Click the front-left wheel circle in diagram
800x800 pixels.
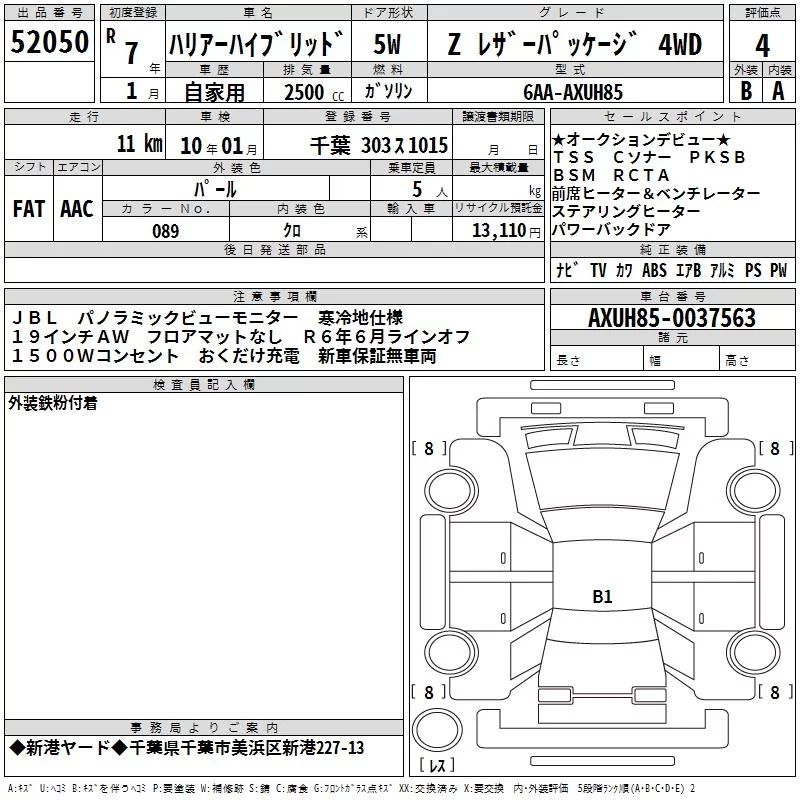click(451, 492)
